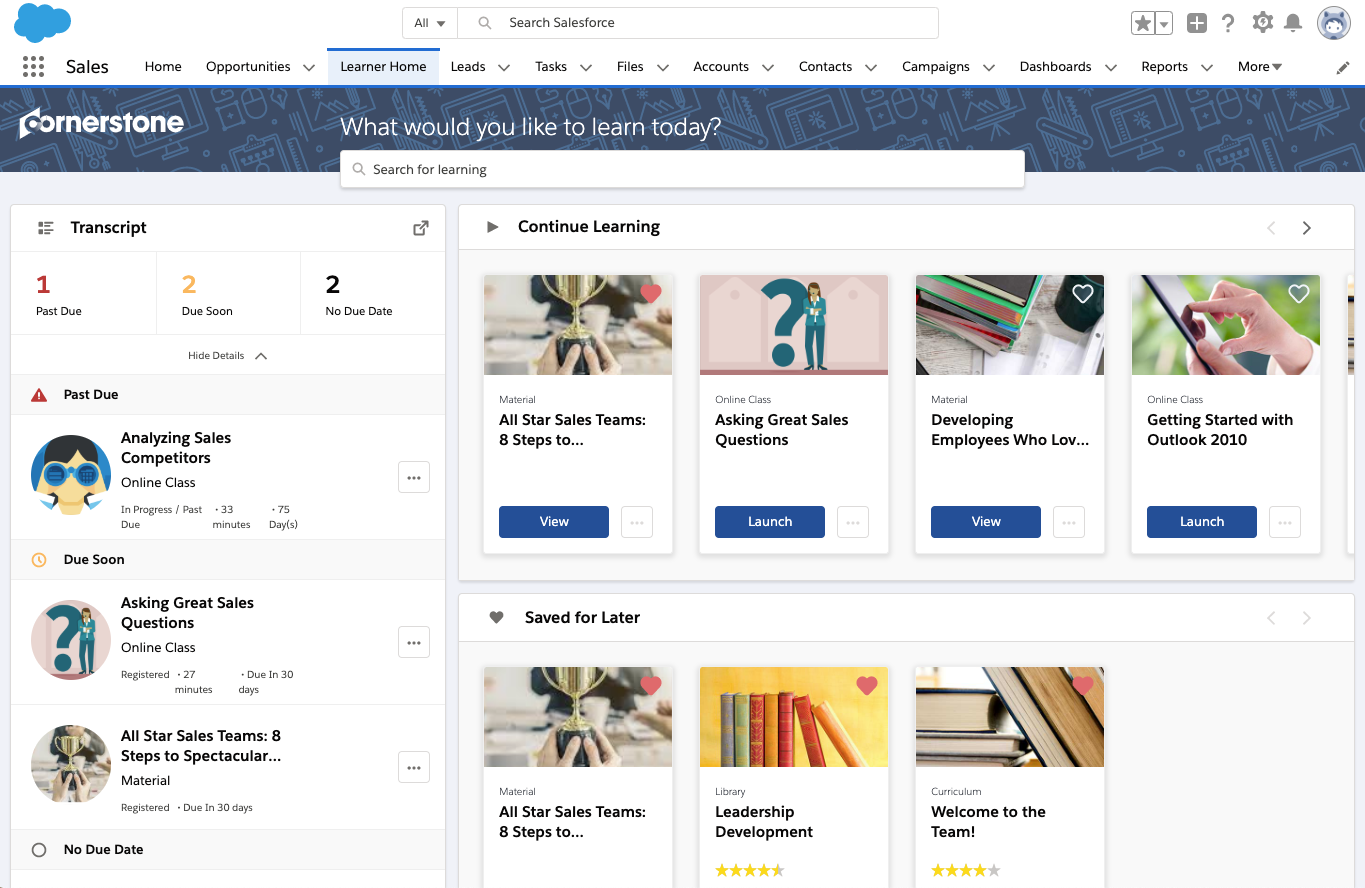The width and height of the screenshot is (1365, 888).
Task: Toggle the heart on 'Getting Started with Outlook 2010'
Action: (1299, 293)
